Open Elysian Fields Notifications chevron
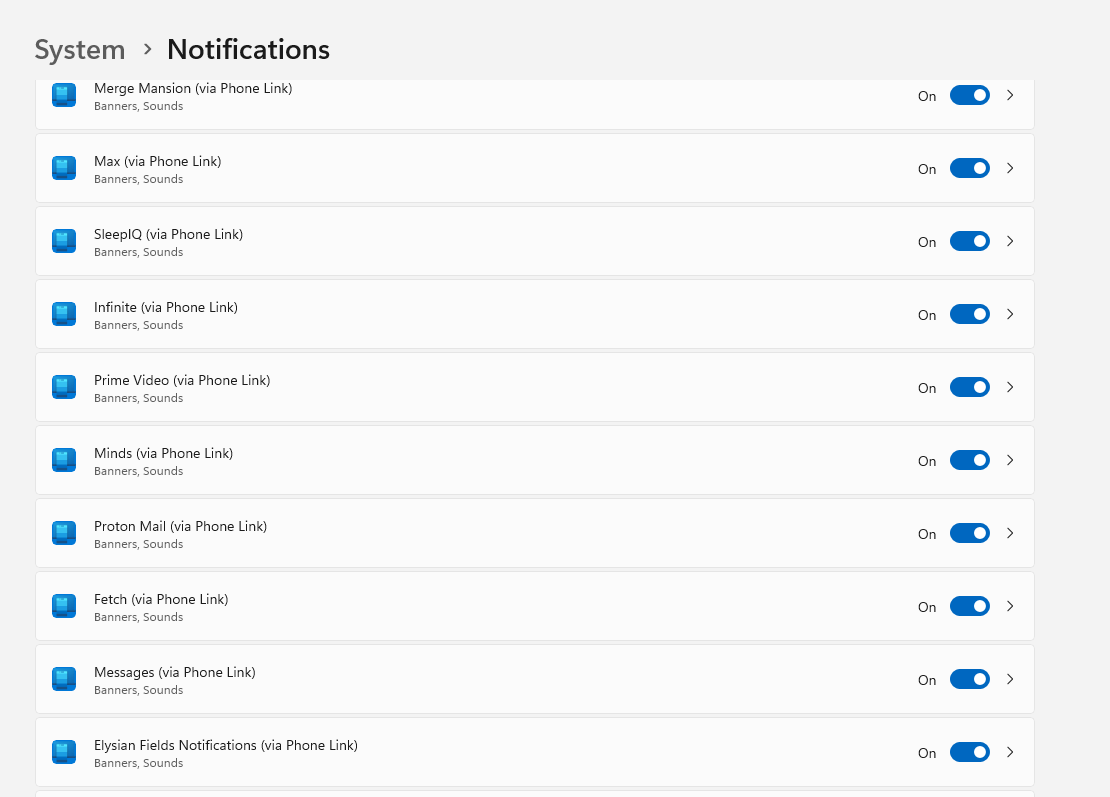1110x797 pixels. (x=1010, y=751)
